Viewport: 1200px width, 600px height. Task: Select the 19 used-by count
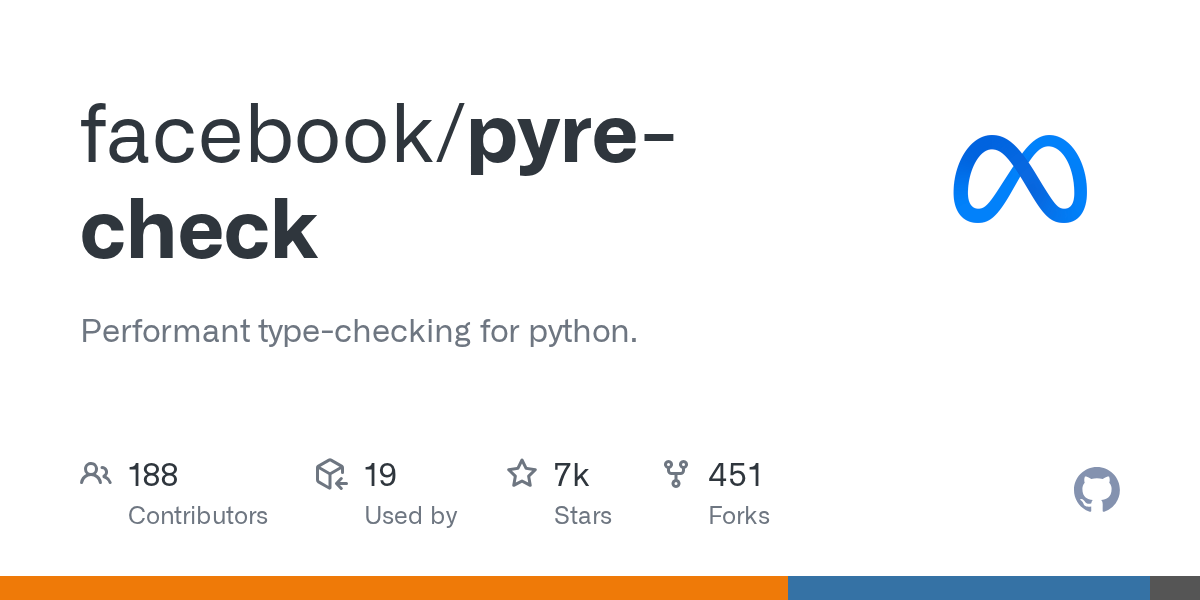tap(380, 475)
